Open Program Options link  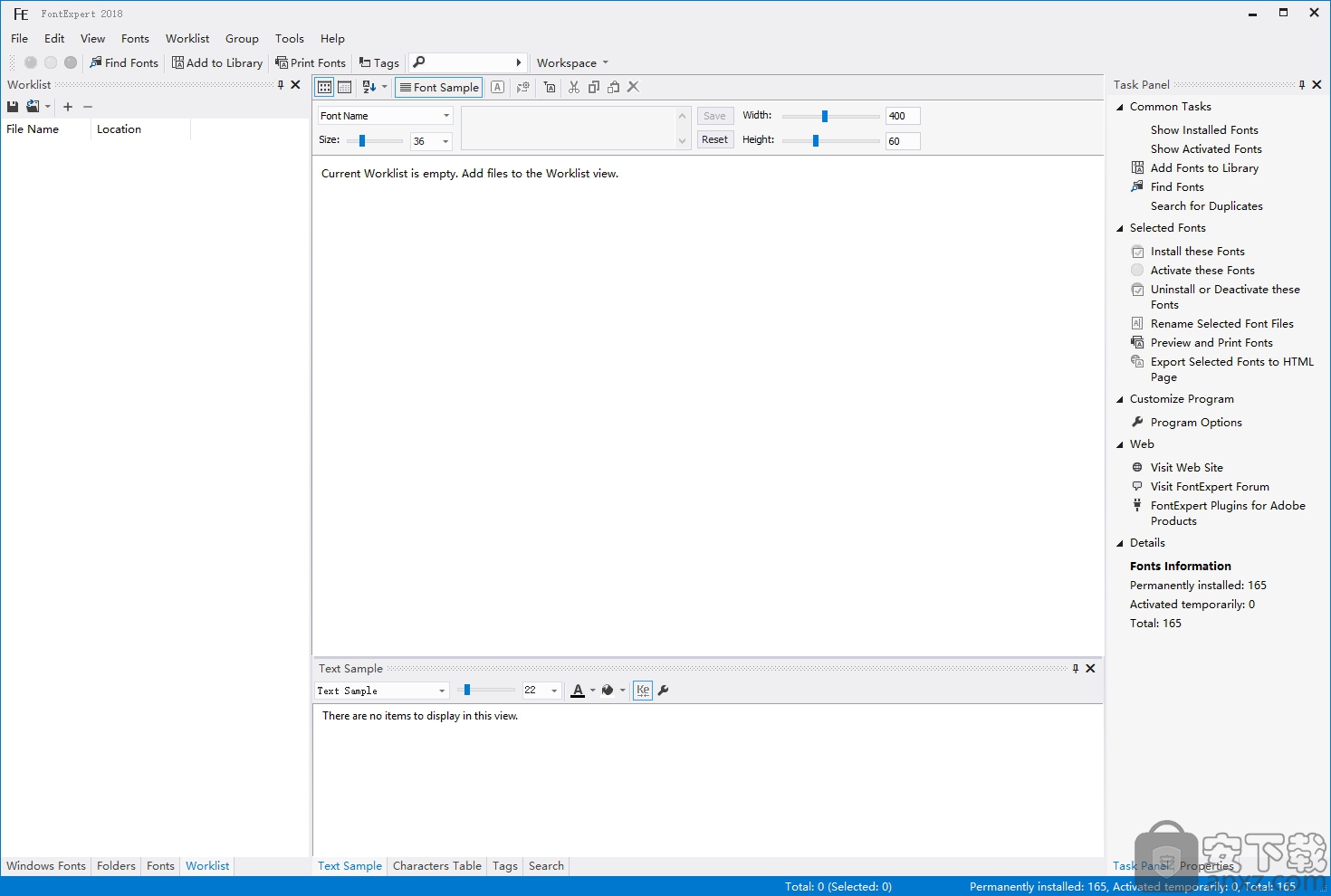[1196, 423]
